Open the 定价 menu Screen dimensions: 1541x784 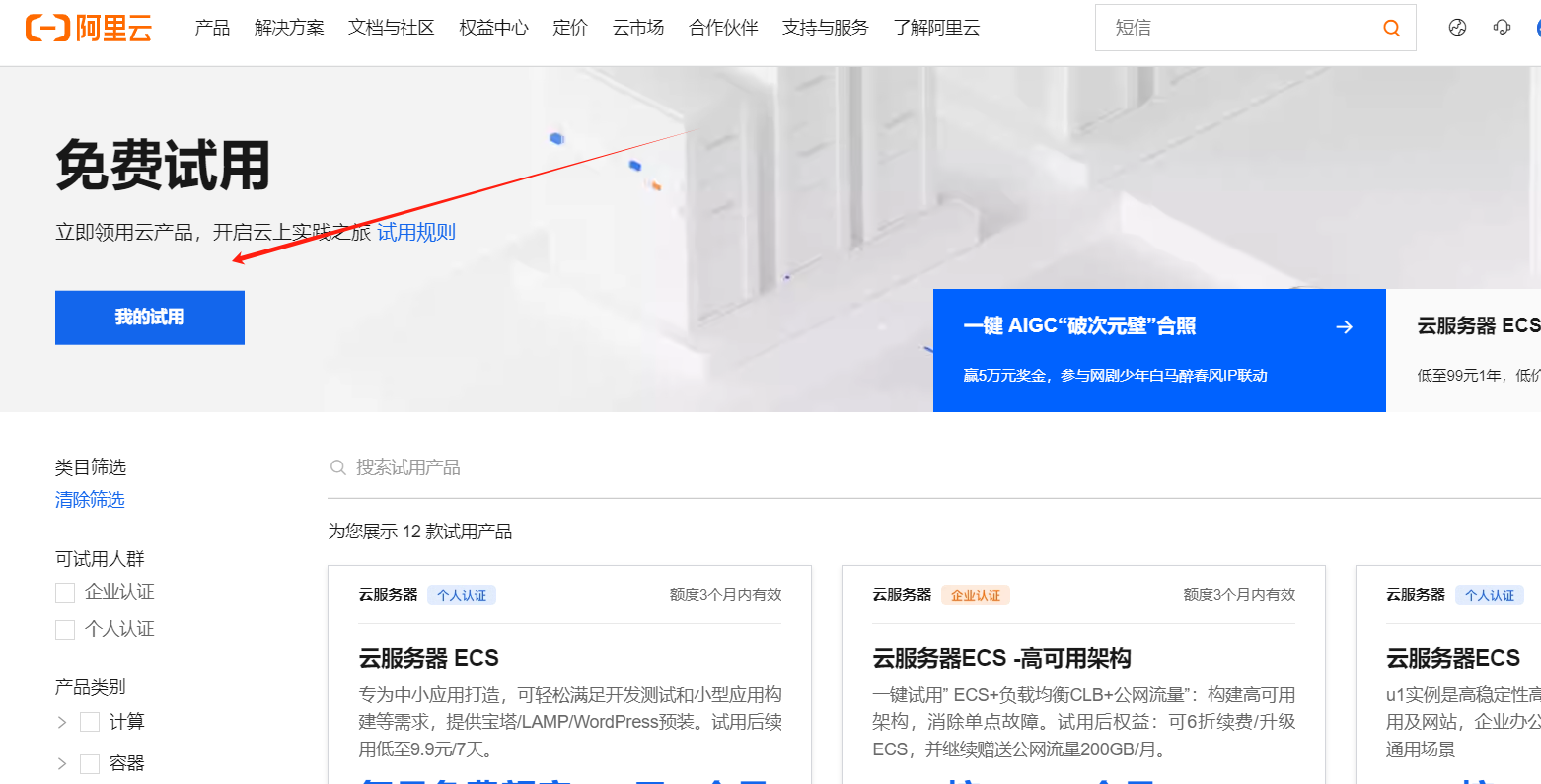570,28
